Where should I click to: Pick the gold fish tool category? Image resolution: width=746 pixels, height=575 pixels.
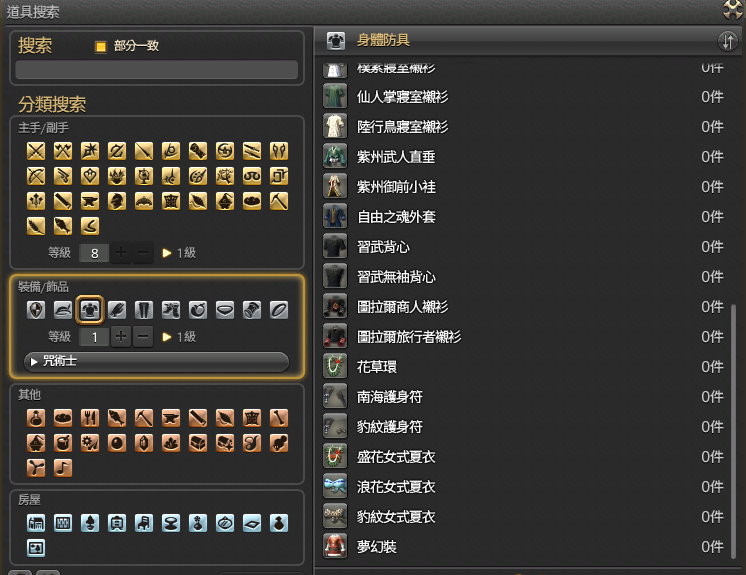pos(63,226)
